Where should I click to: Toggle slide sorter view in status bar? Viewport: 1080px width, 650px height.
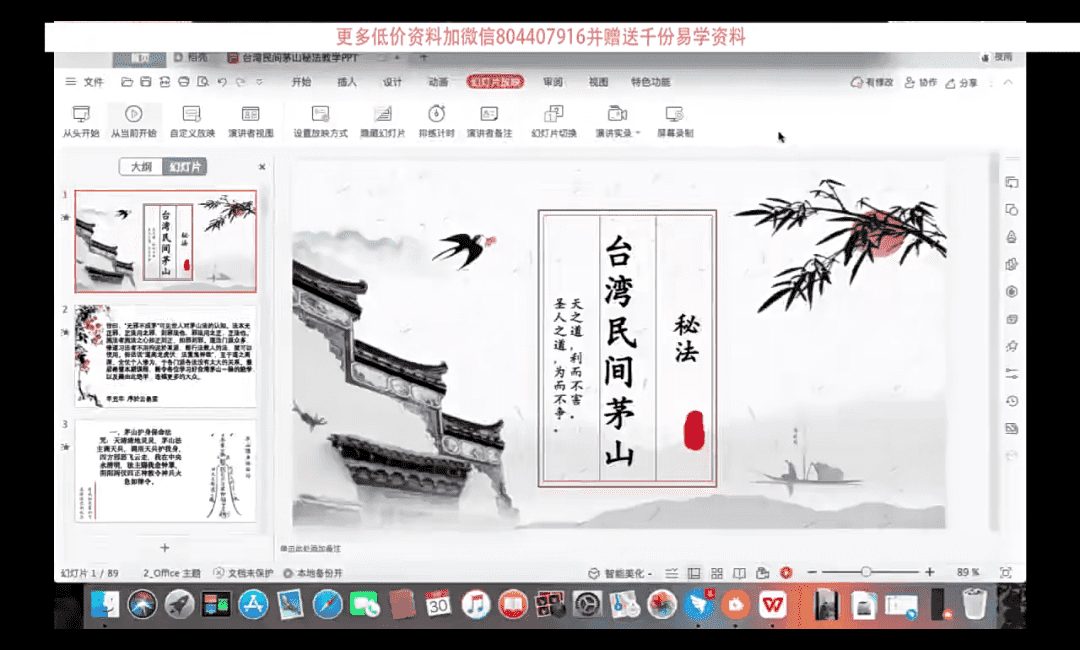click(716, 573)
